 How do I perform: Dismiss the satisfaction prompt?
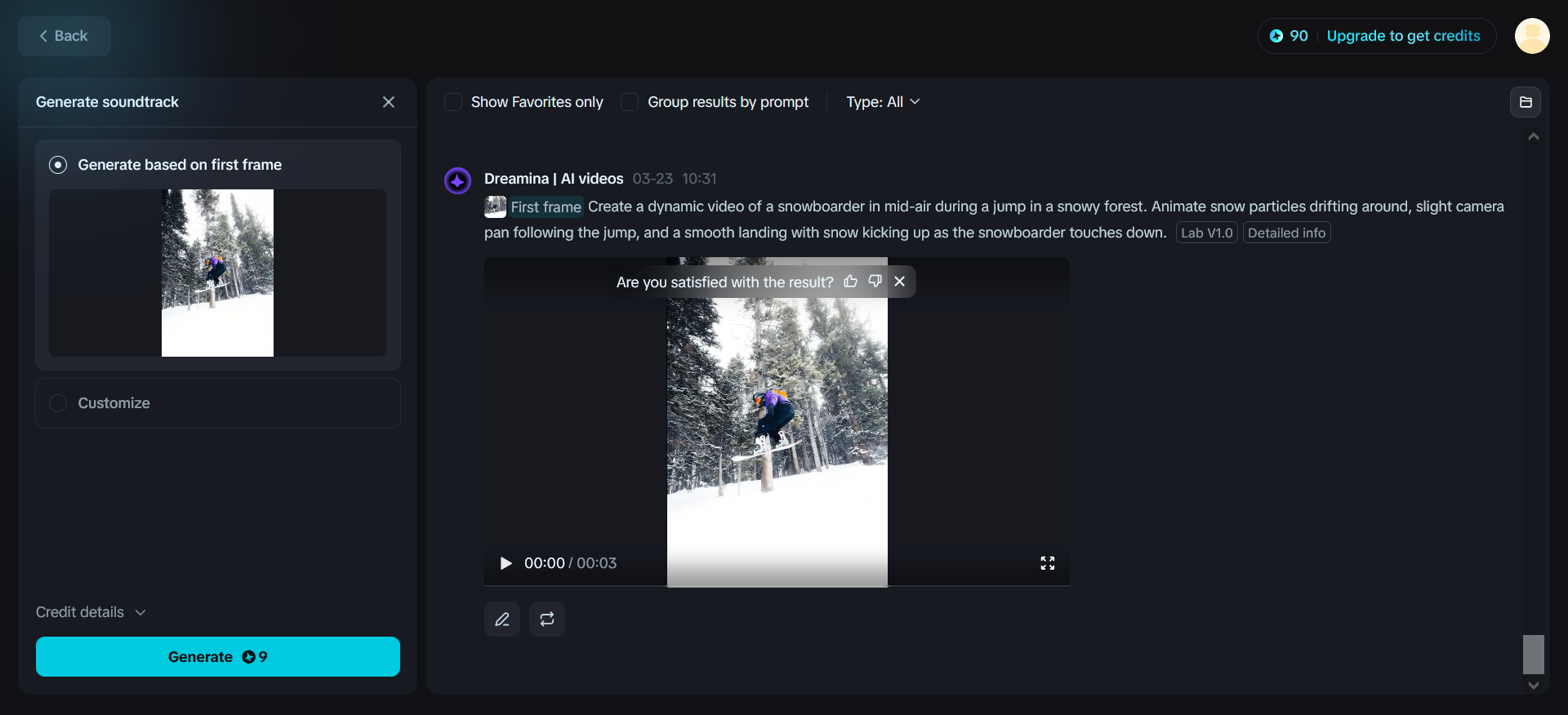point(900,281)
